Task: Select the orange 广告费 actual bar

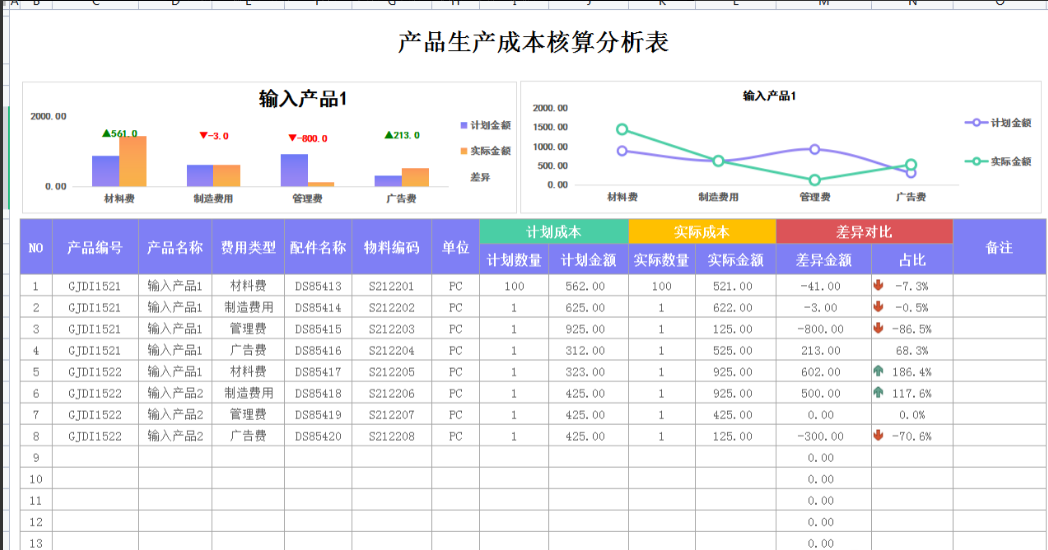Action: coord(415,177)
